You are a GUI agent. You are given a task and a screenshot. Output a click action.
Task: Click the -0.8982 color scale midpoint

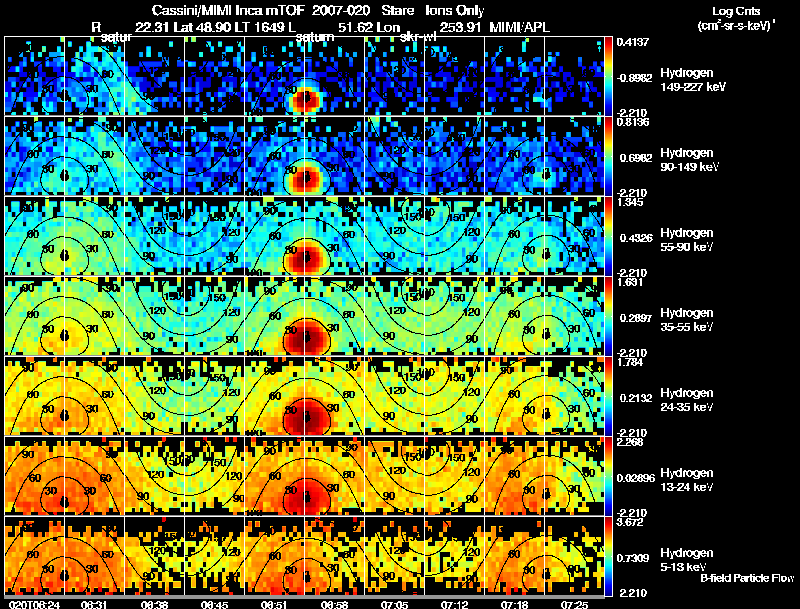634,78
